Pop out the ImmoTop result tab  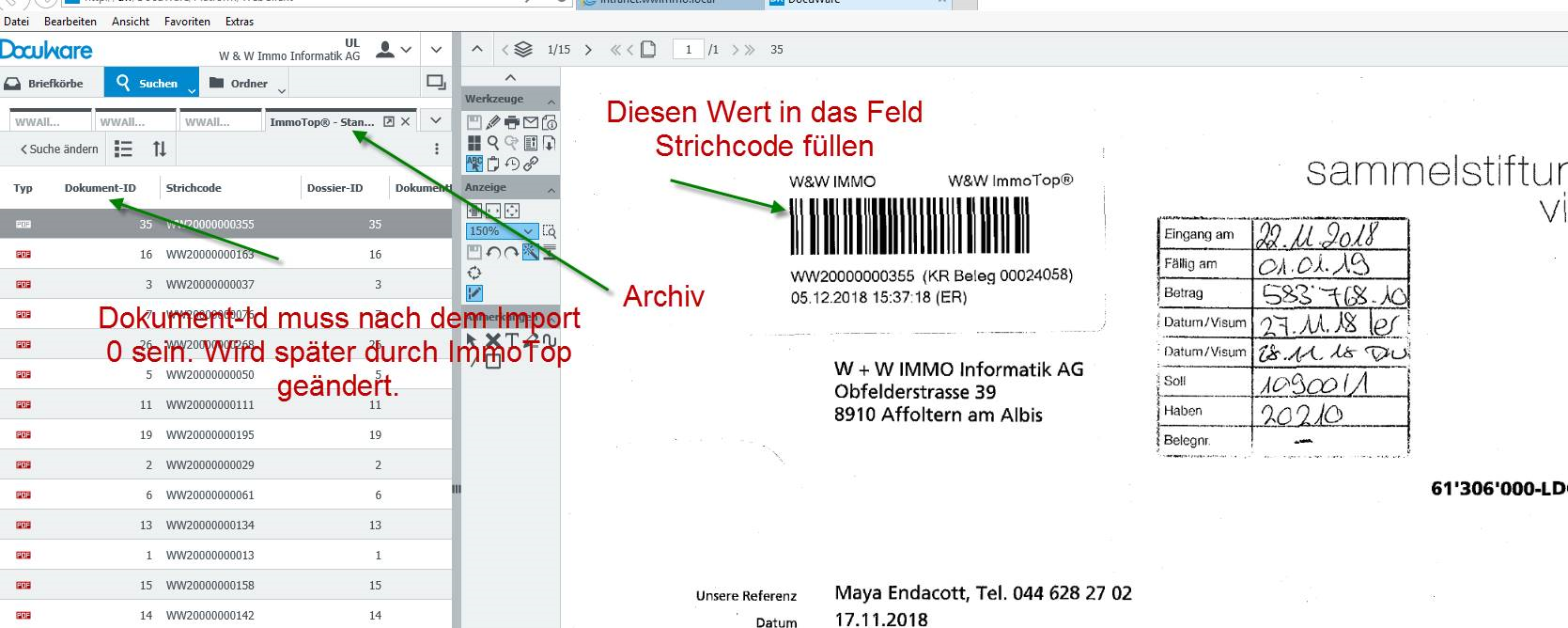click(389, 122)
